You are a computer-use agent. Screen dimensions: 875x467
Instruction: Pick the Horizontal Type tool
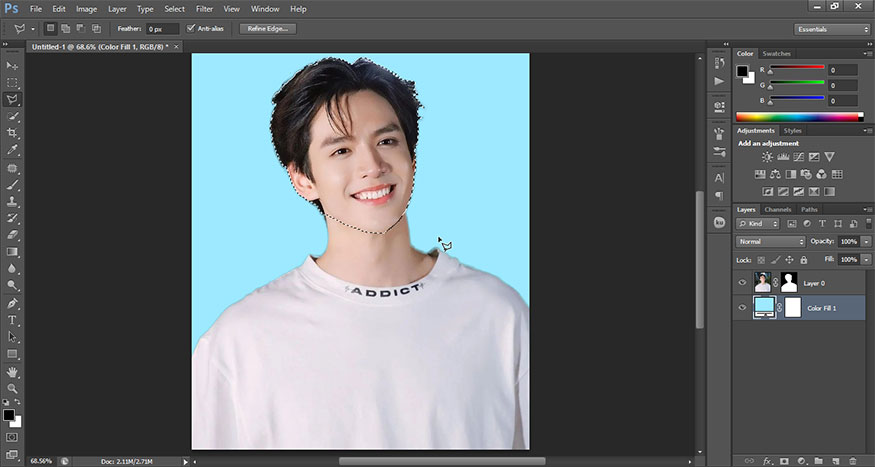(x=12, y=320)
